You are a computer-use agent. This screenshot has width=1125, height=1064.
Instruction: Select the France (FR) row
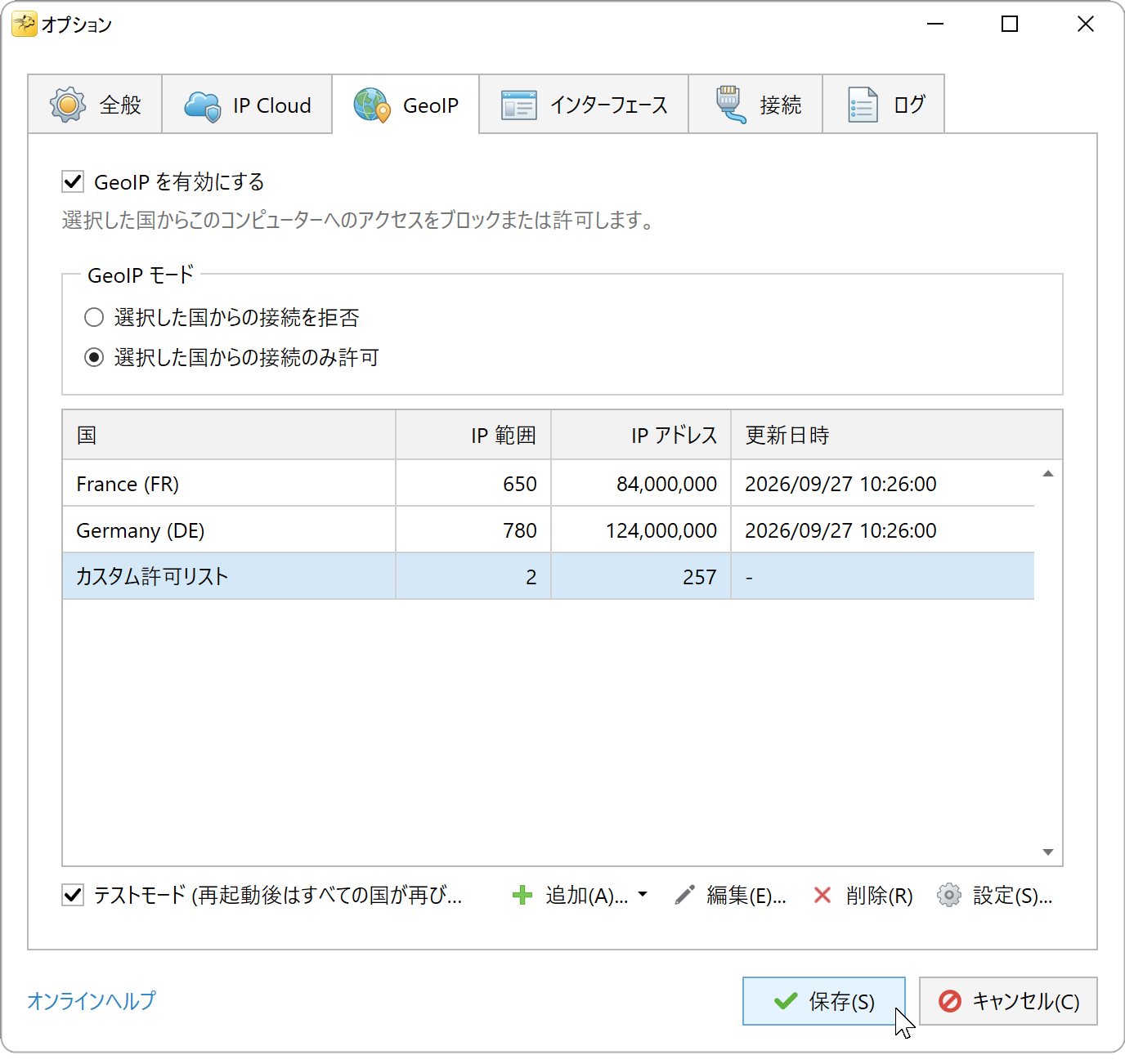point(549,484)
